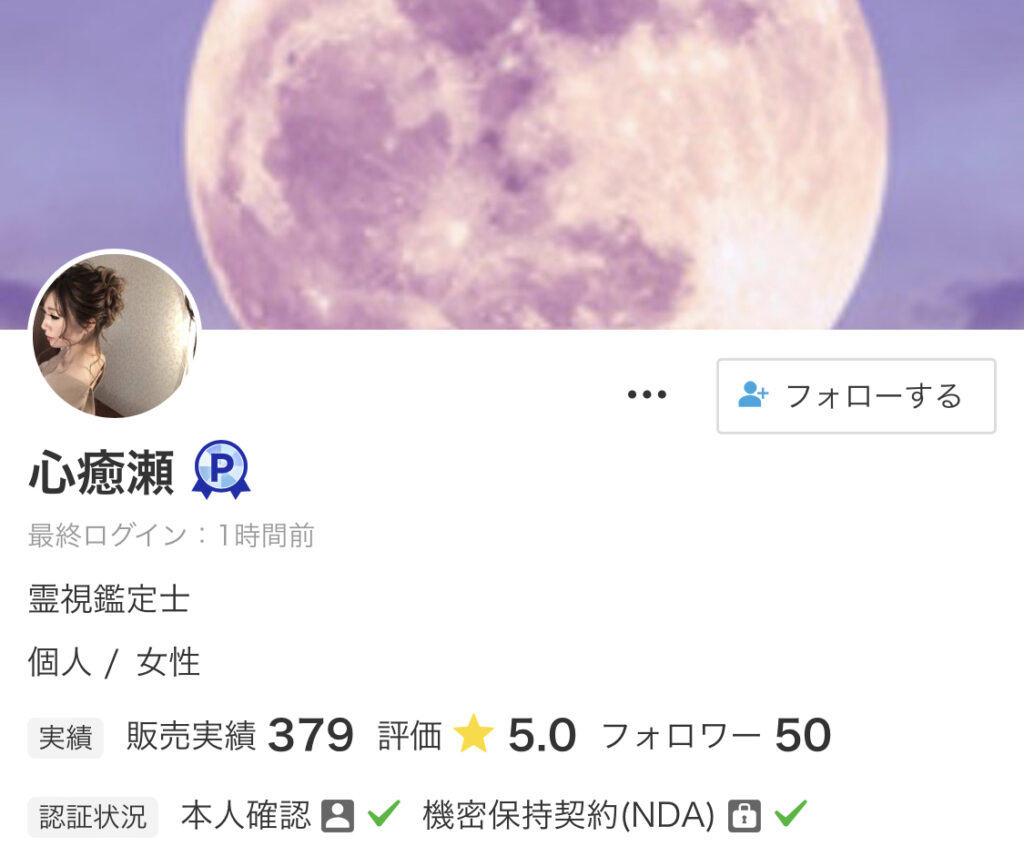Click the add-person icon in follow button

(753, 395)
